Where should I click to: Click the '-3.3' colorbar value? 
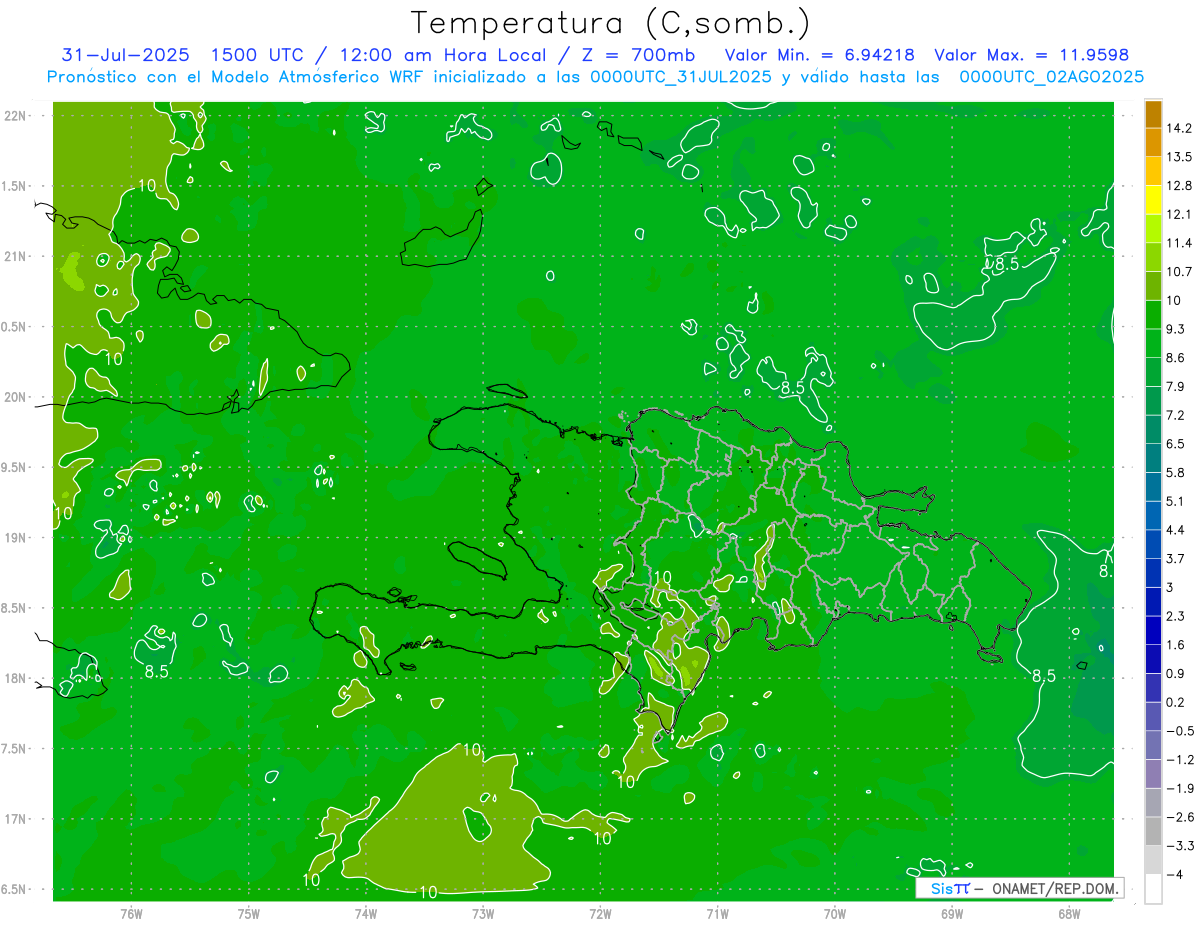(x=1180, y=846)
